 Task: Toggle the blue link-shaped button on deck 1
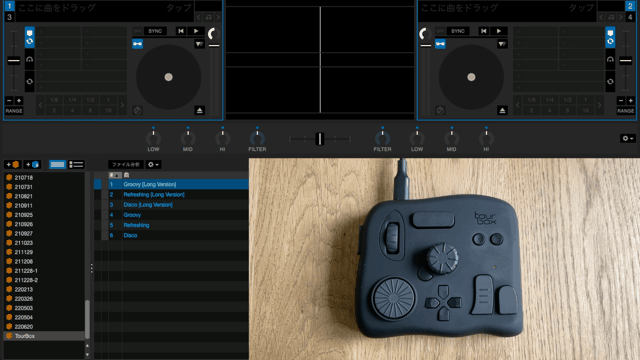(x=138, y=44)
